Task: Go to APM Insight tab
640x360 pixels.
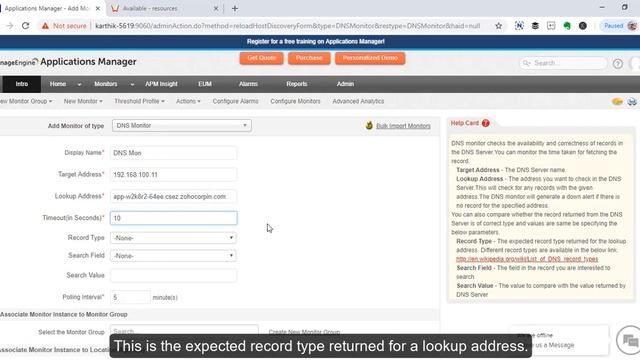Action: (161, 84)
